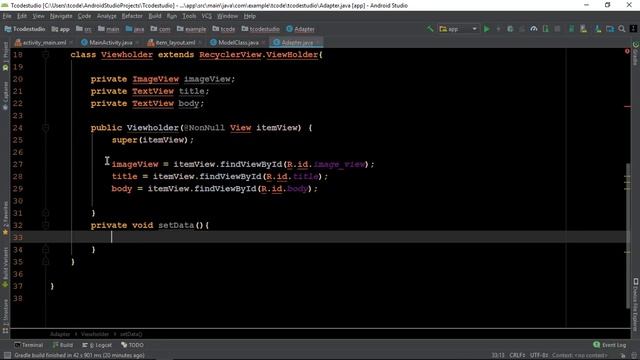The height and width of the screenshot is (360, 640).
Task: Click the app module breadcrumb
Action: coord(60,29)
